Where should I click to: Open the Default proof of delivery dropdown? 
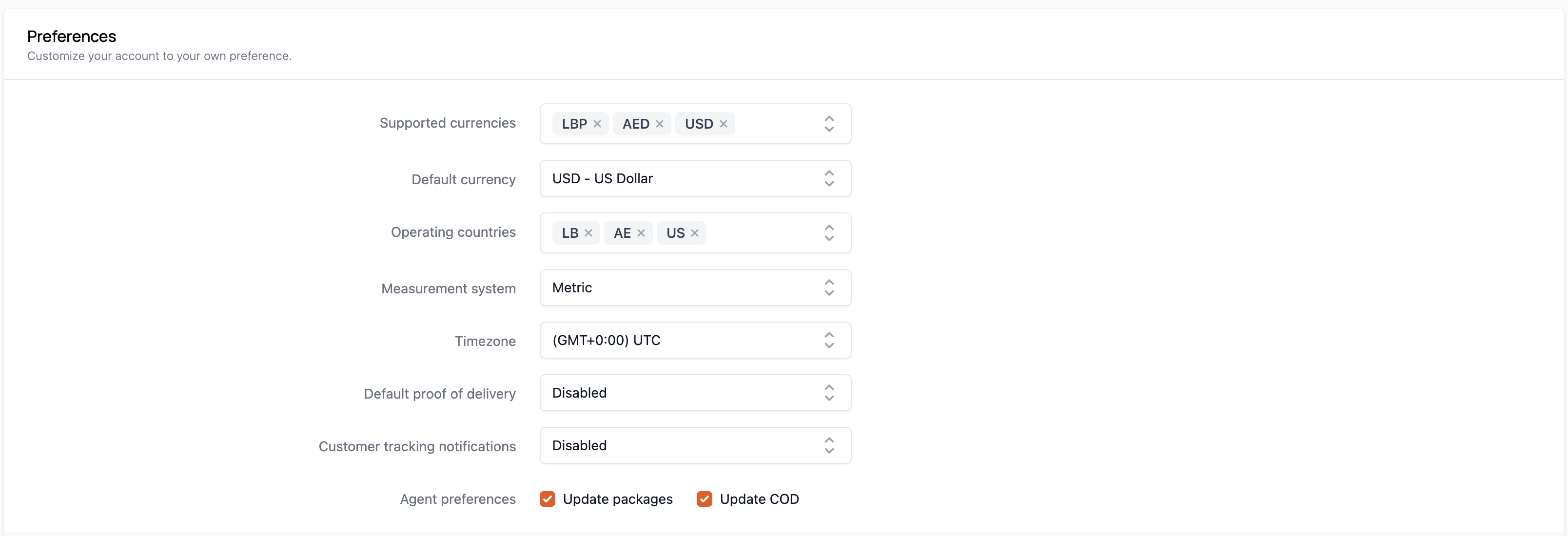[x=694, y=393]
